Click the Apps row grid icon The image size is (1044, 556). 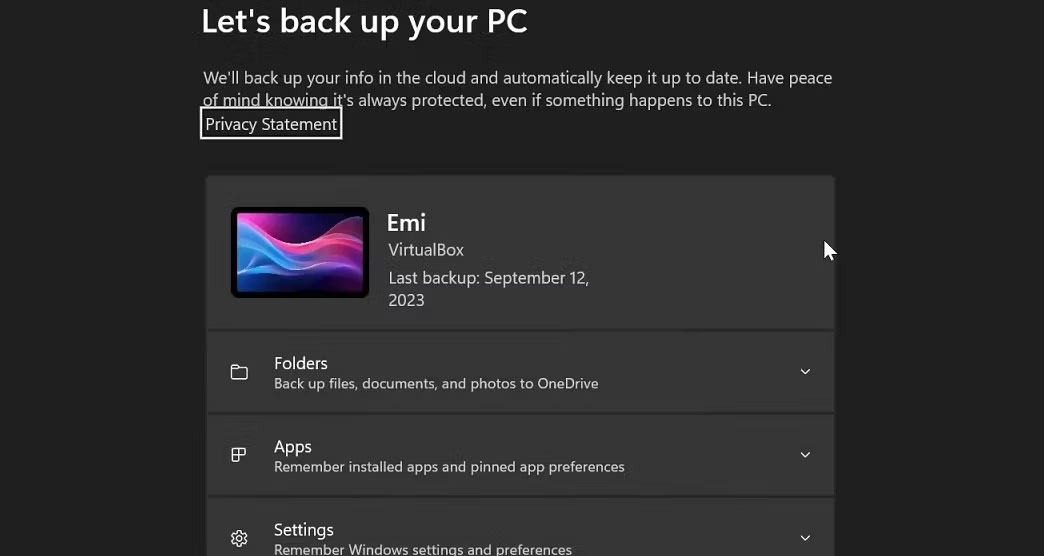click(x=239, y=455)
